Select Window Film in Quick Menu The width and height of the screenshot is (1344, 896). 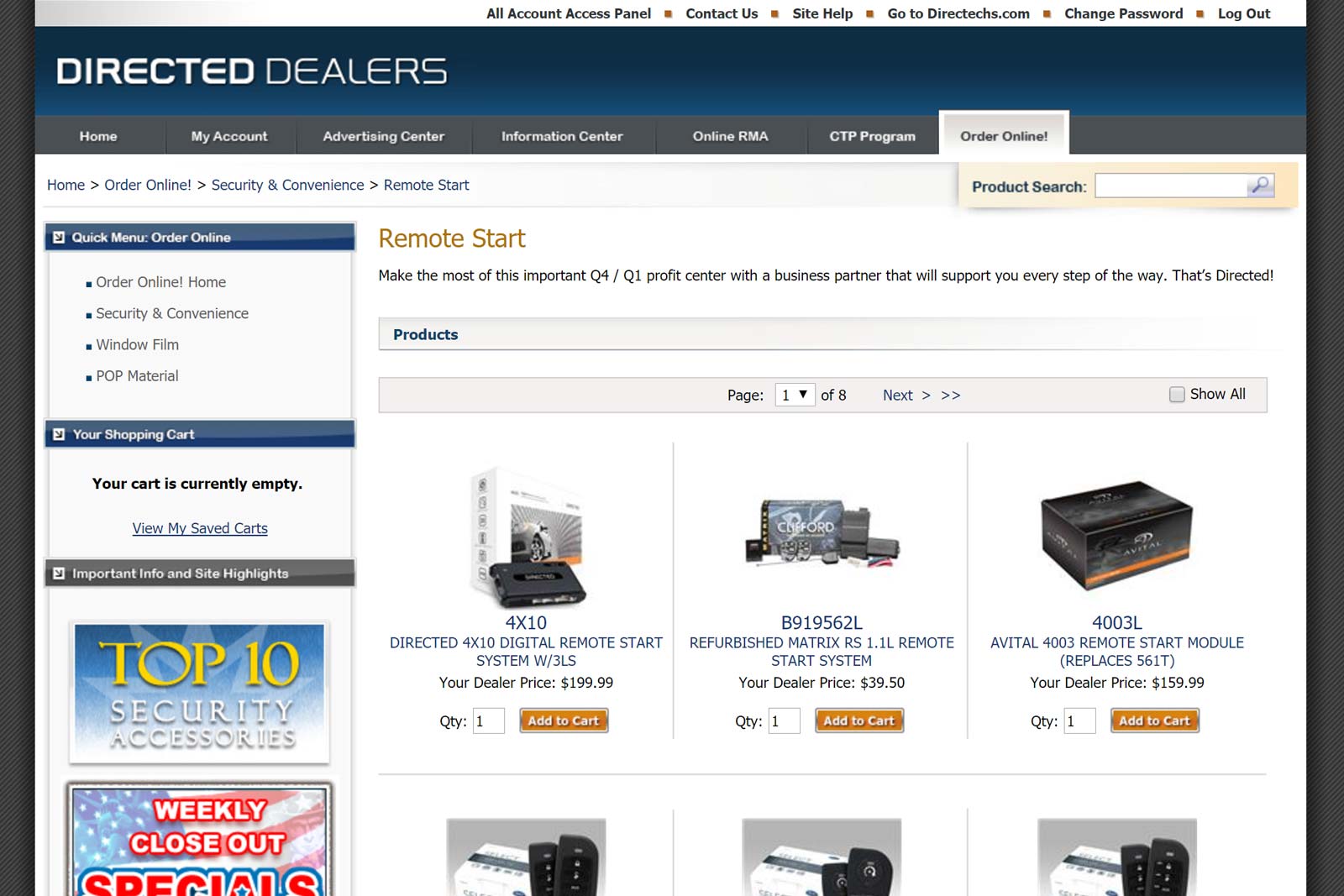click(x=137, y=345)
